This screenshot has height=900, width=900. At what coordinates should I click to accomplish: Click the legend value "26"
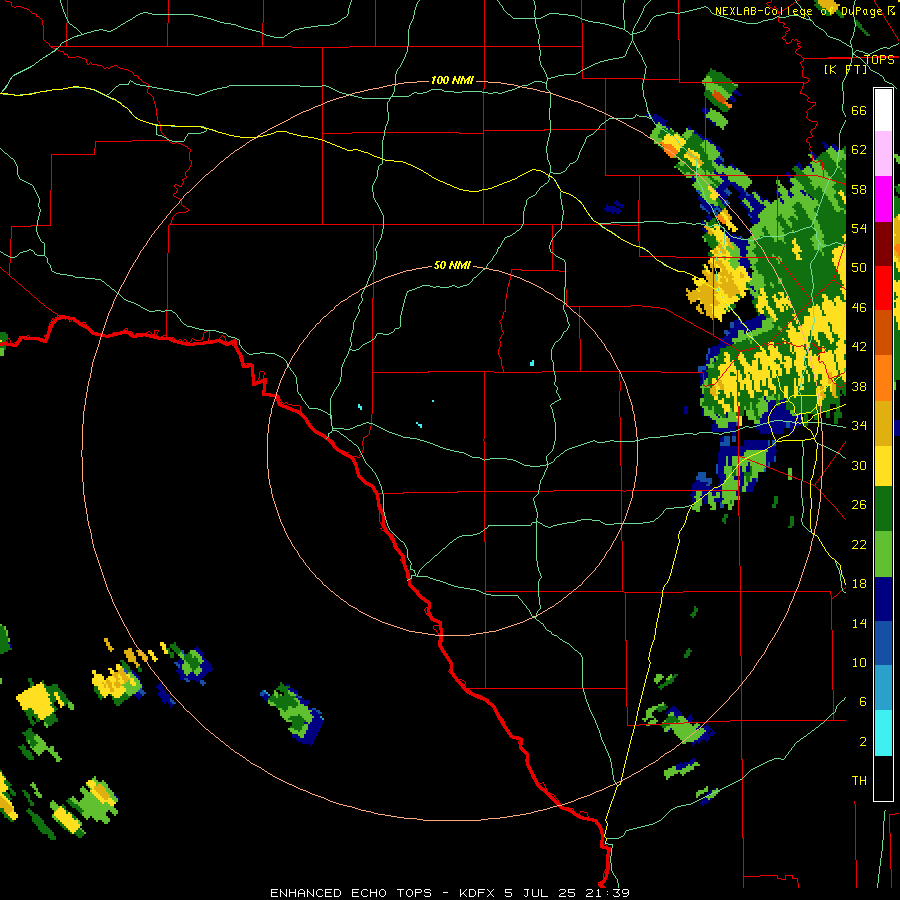tap(859, 505)
